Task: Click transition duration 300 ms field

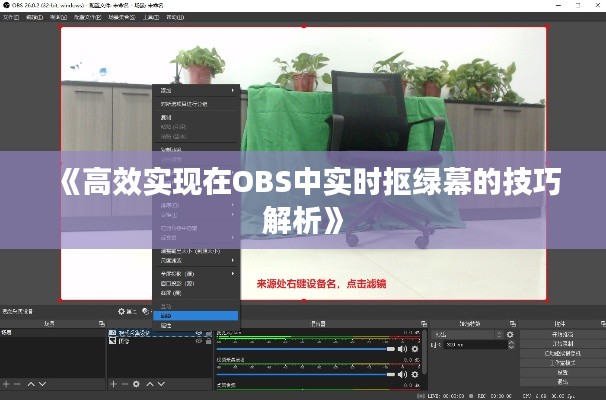Action: point(475,345)
